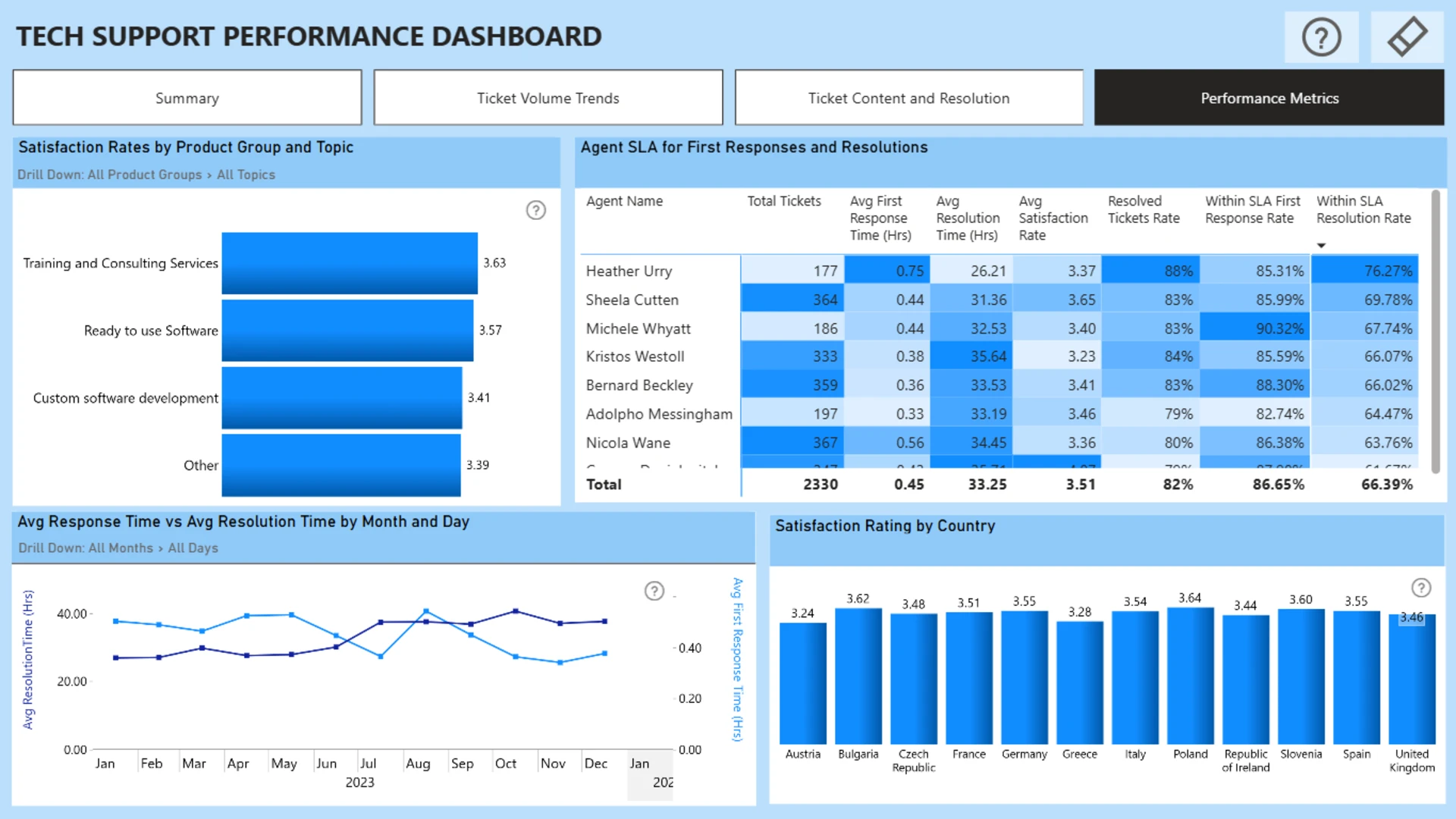Select Heather Urry row in agent table
The height and width of the screenshot is (819, 1456).
click(x=629, y=271)
